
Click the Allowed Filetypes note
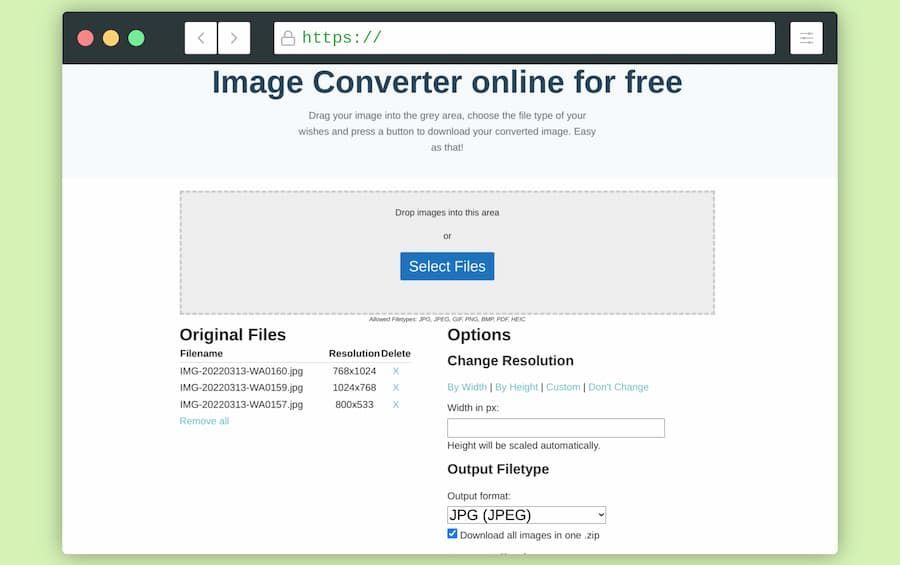click(447, 319)
